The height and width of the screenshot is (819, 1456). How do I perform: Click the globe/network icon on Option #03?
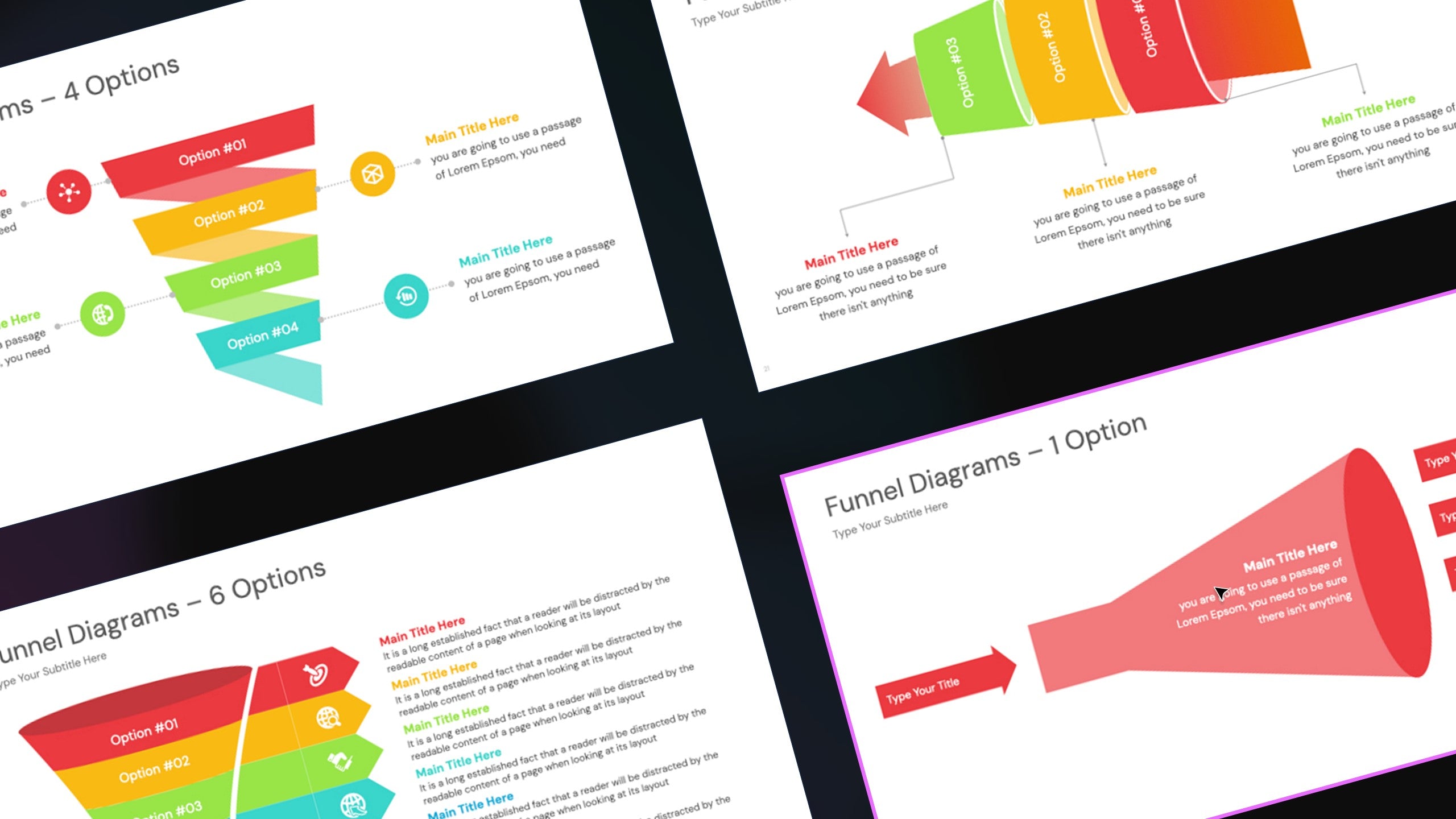(100, 315)
